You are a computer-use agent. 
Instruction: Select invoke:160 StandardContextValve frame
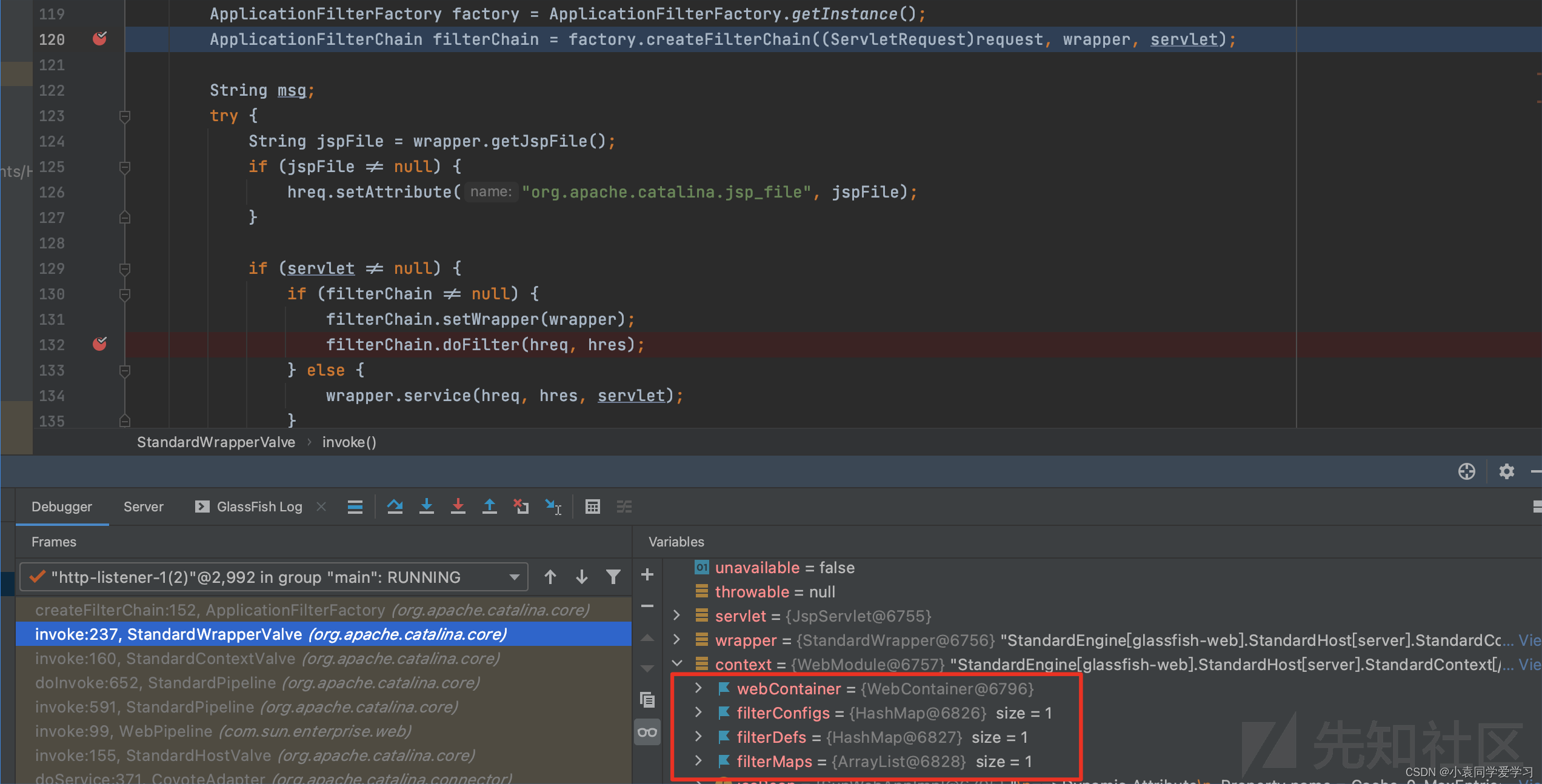click(x=324, y=659)
